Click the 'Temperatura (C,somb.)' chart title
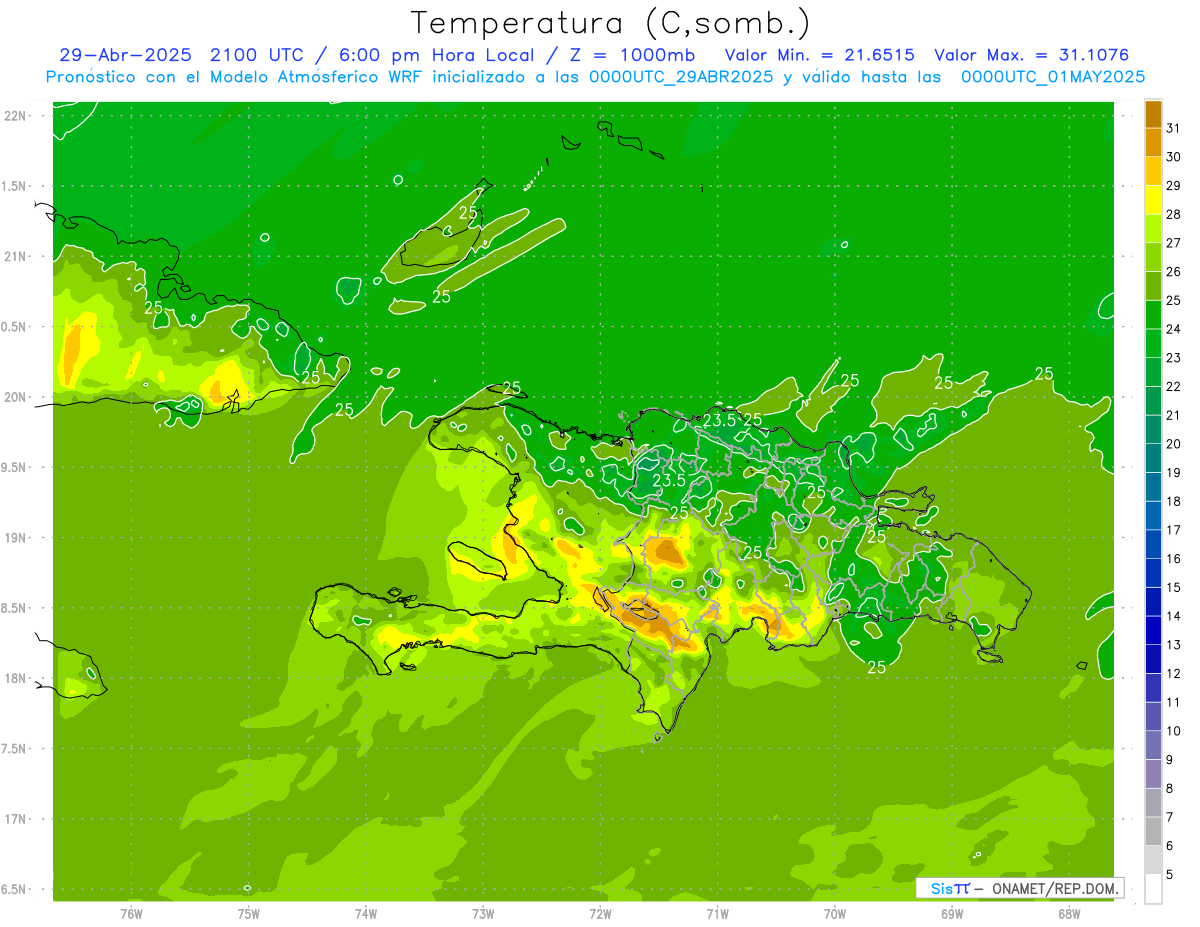The width and height of the screenshot is (1200, 927). tap(610, 24)
